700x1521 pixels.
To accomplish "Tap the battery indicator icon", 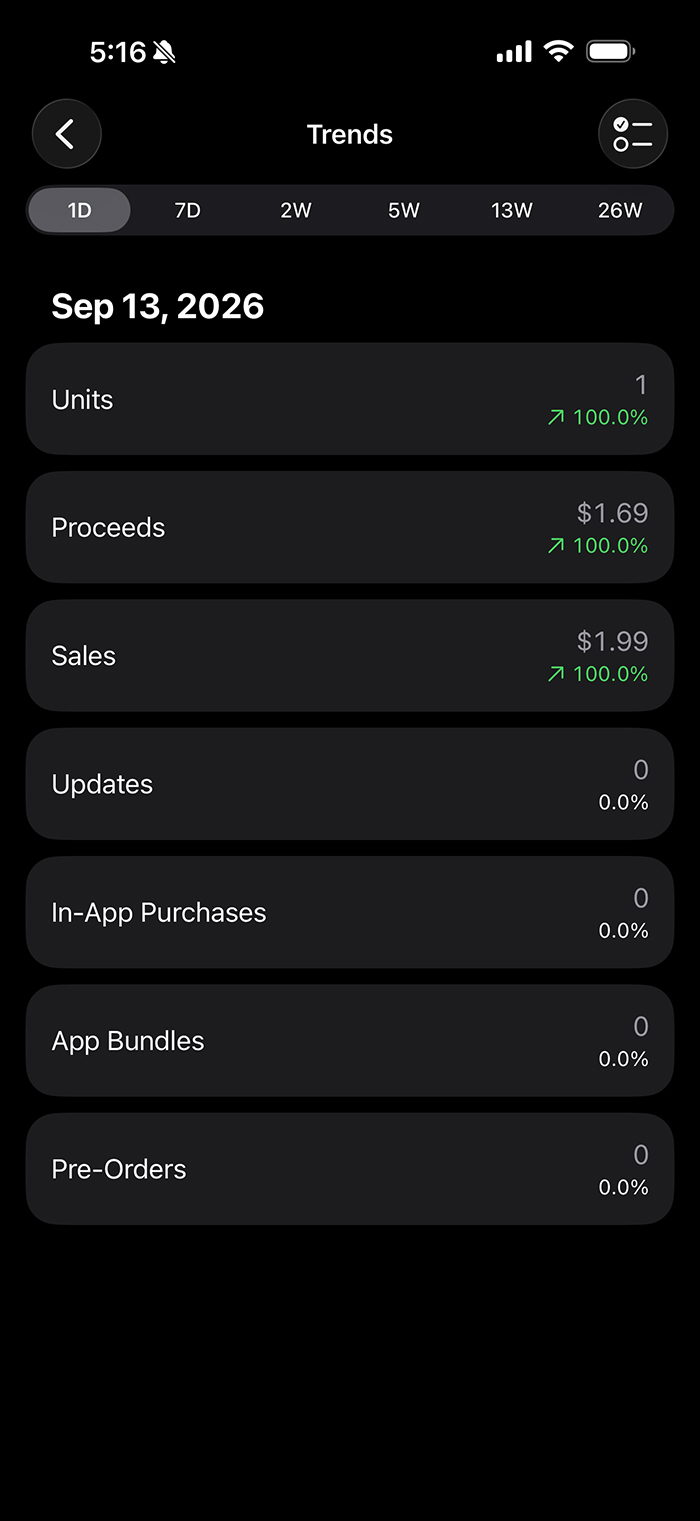I will (610, 52).
